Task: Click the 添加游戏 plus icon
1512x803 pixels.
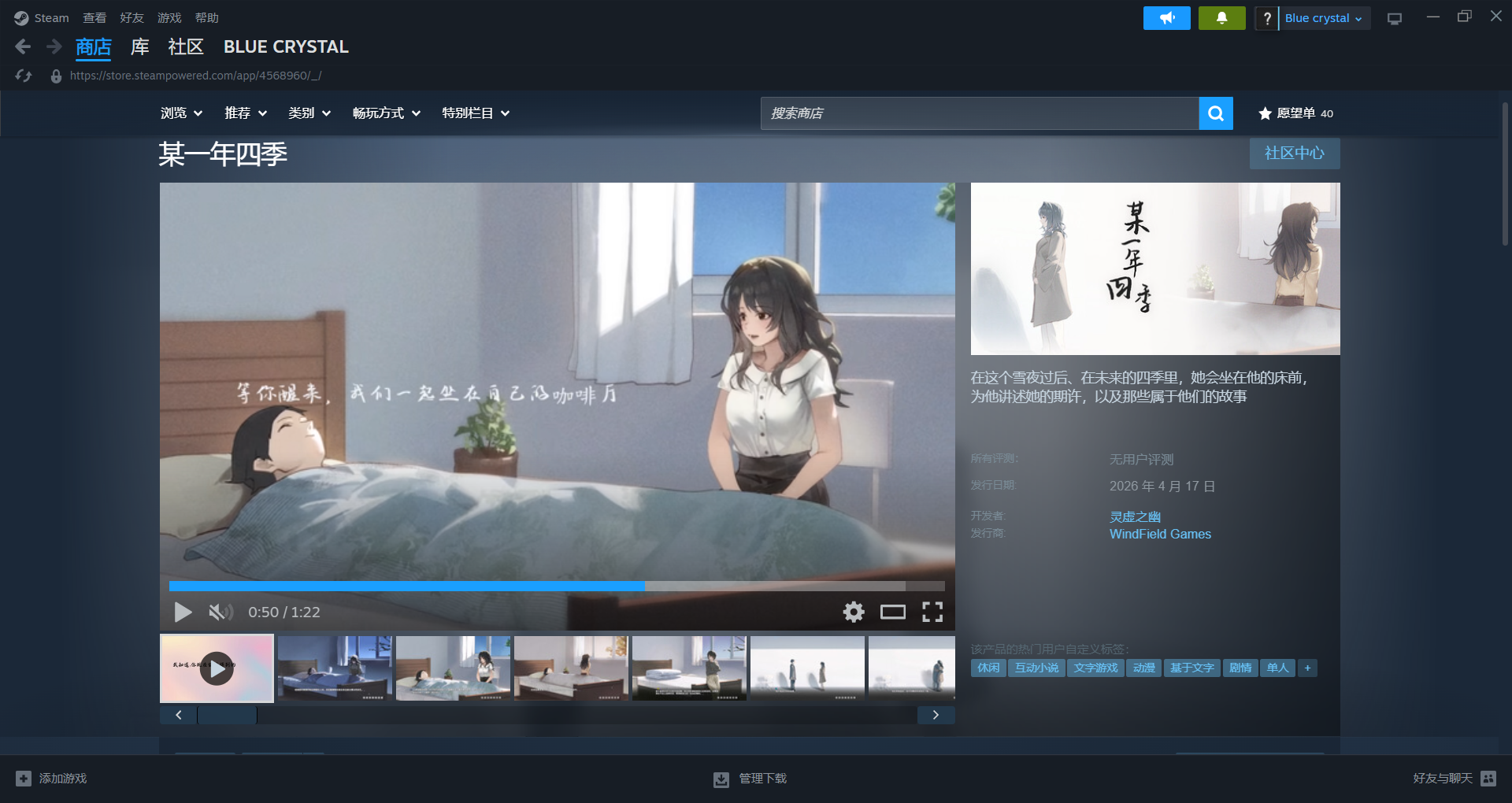Action: point(24,779)
